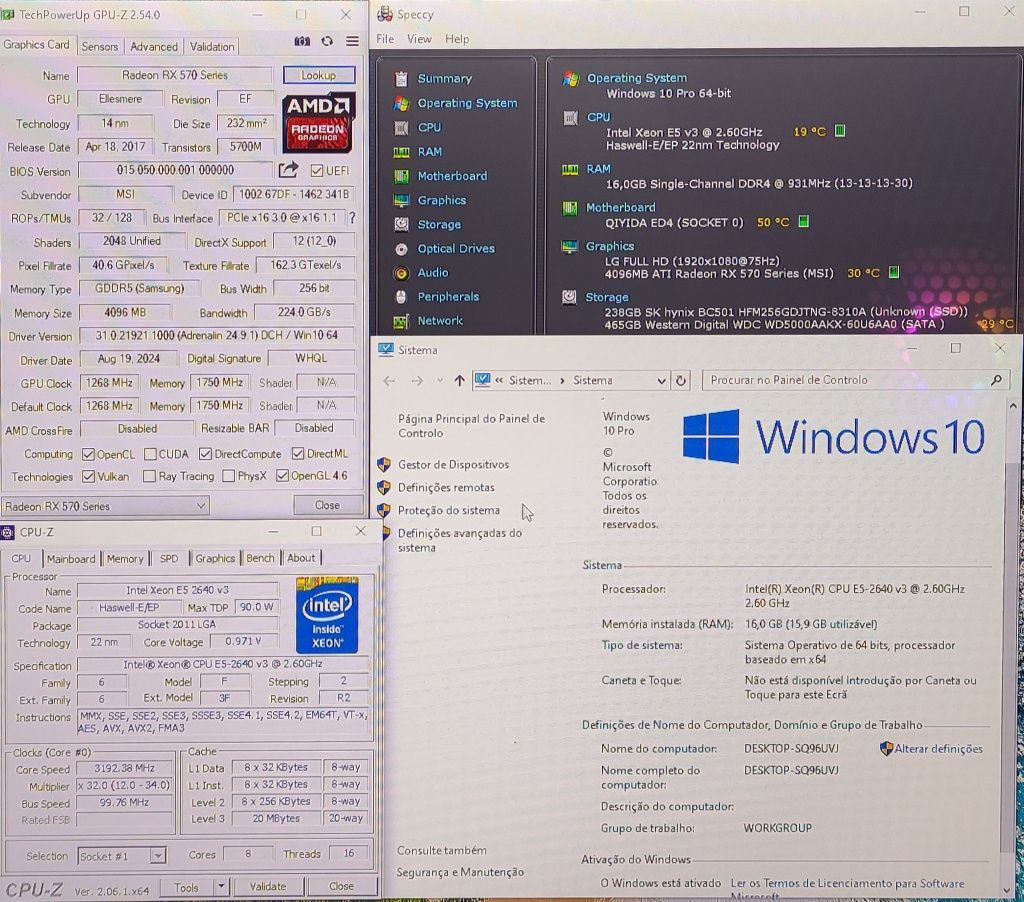Click CPU-Z Tools button
1024x902 pixels.
[186, 887]
